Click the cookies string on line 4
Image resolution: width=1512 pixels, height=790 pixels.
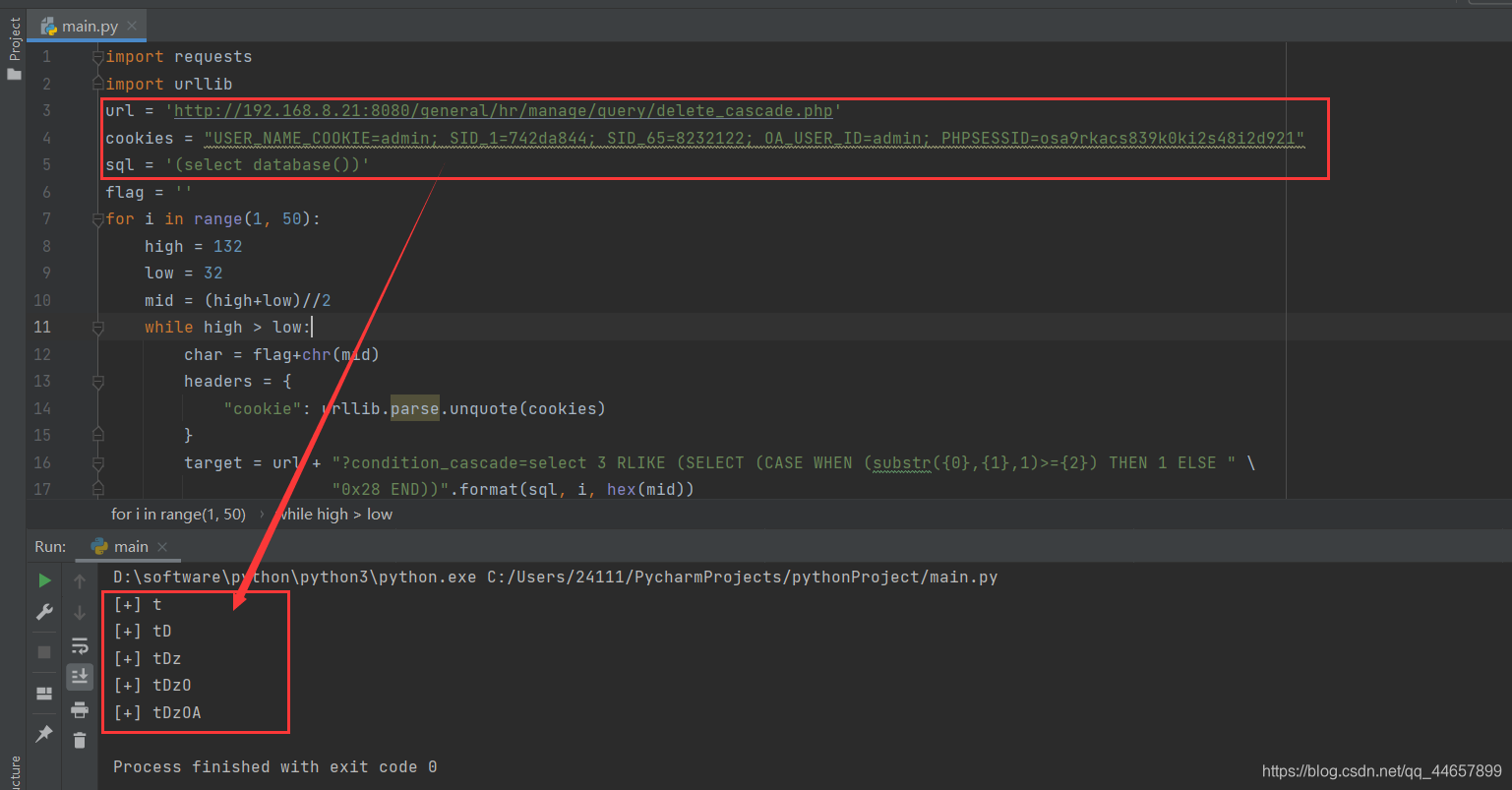754,139
